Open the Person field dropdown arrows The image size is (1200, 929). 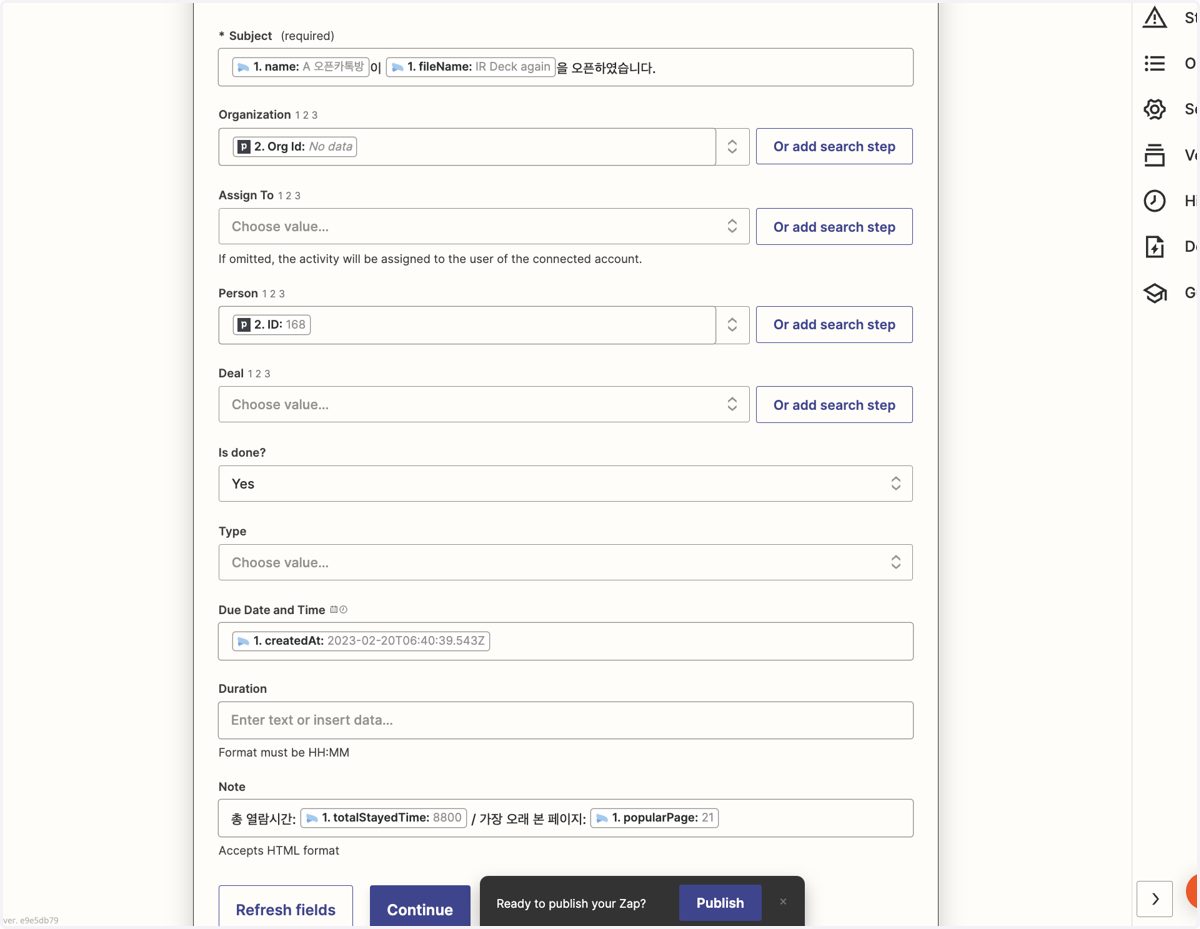(x=732, y=325)
